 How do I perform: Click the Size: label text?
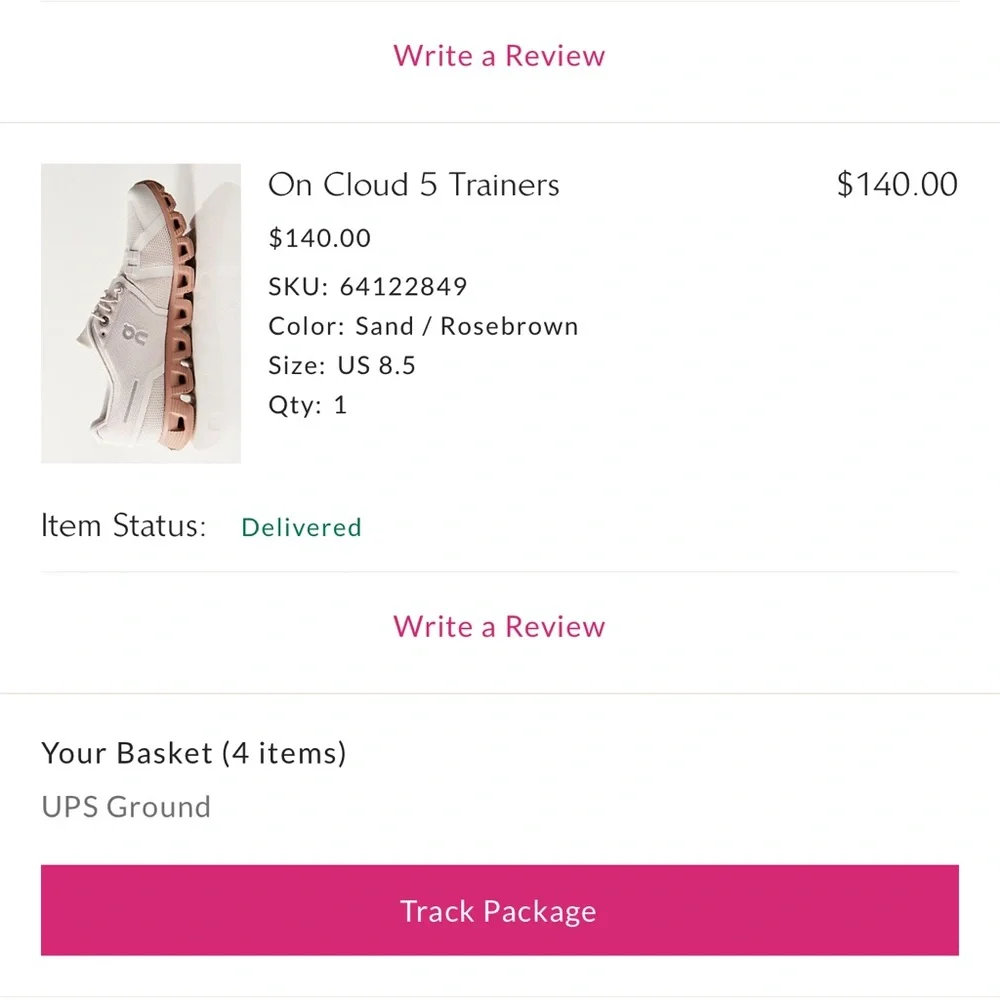tap(297, 365)
